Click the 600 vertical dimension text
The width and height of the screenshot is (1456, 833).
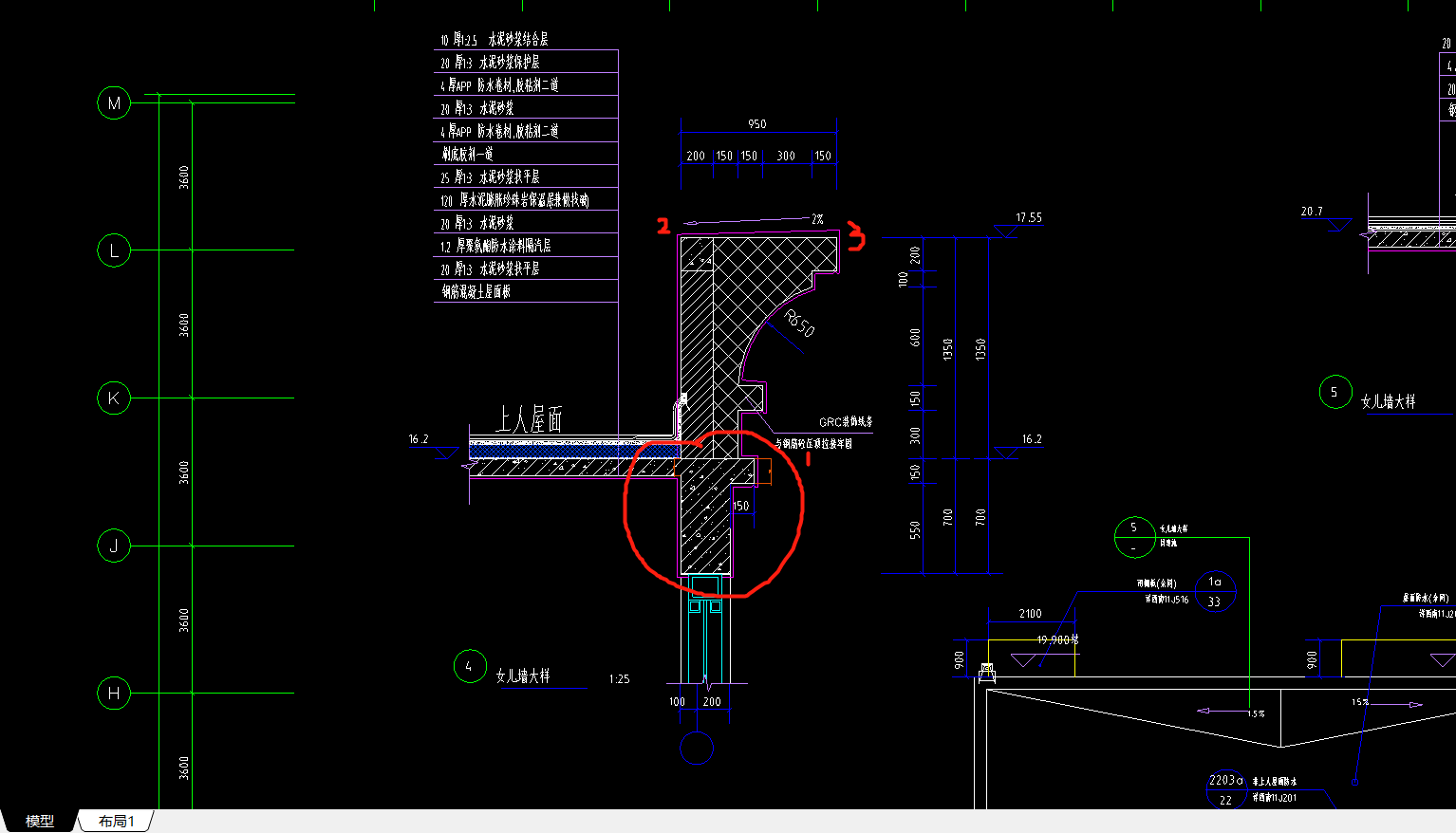915,337
